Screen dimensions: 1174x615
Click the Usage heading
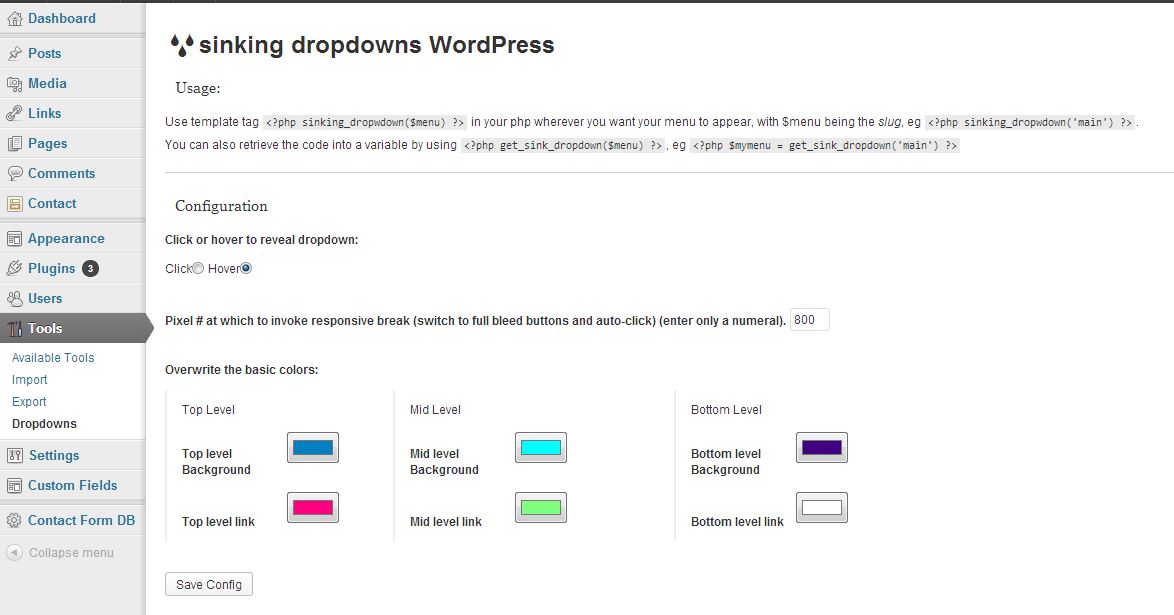pyautogui.click(x=198, y=88)
